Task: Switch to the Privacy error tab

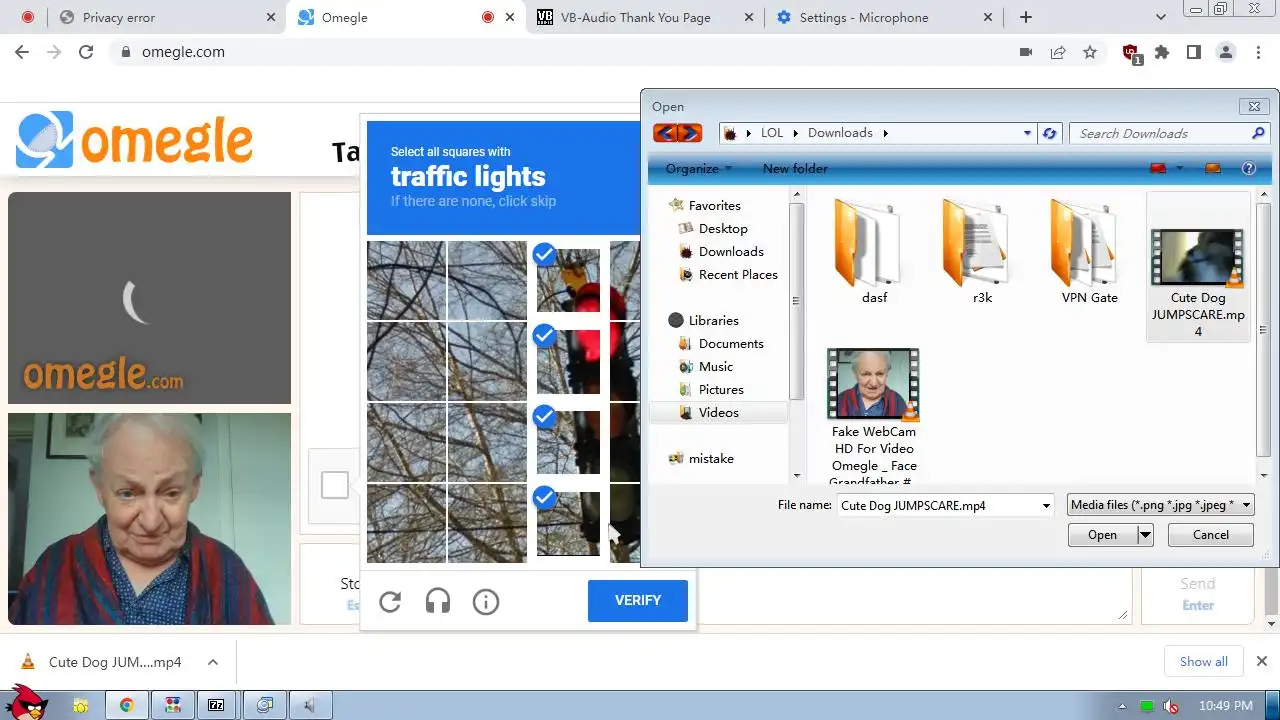Action: coord(165,17)
